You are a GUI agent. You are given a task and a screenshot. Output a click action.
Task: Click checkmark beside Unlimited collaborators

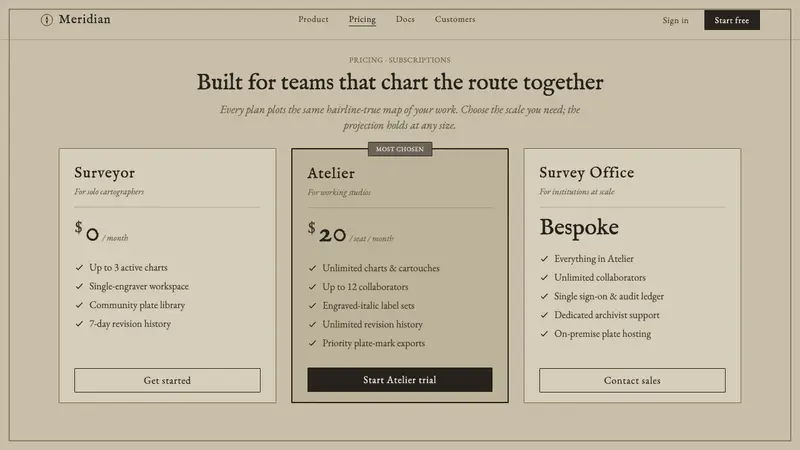544,278
